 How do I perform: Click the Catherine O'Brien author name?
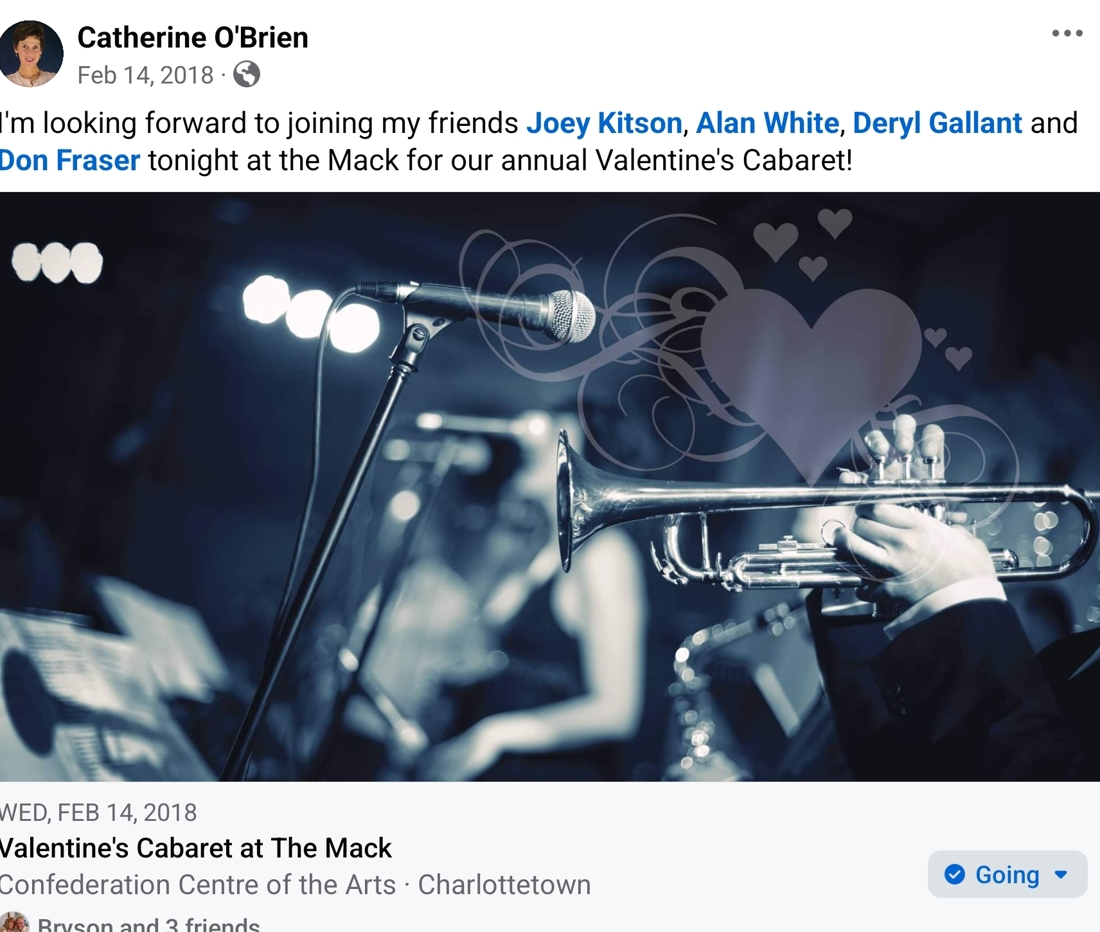tap(192, 37)
